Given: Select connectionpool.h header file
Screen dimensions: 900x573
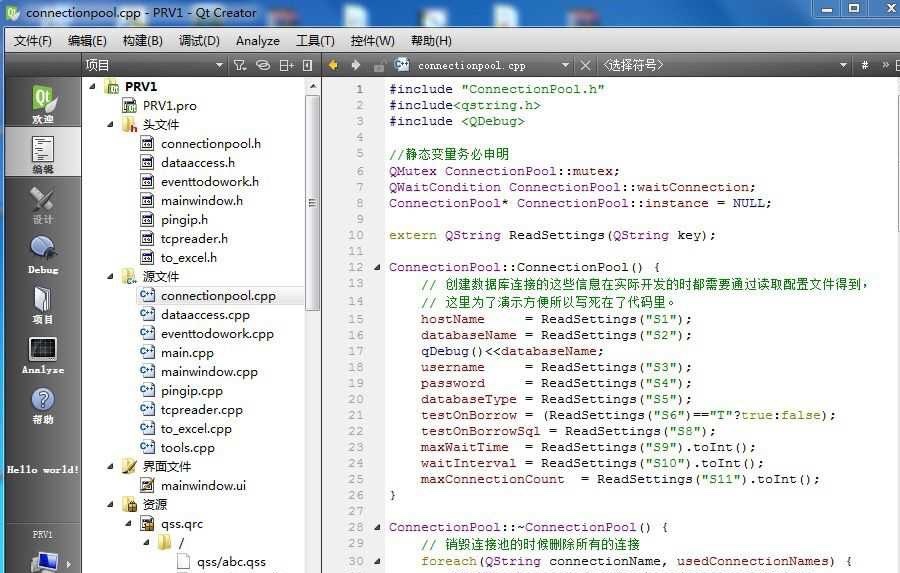Looking at the screenshot, I should [x=211, y=144].
